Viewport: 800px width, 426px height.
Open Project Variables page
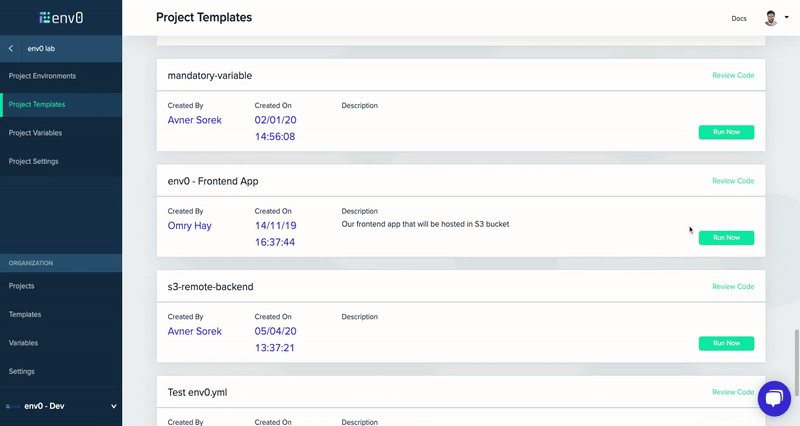(36, 133)
